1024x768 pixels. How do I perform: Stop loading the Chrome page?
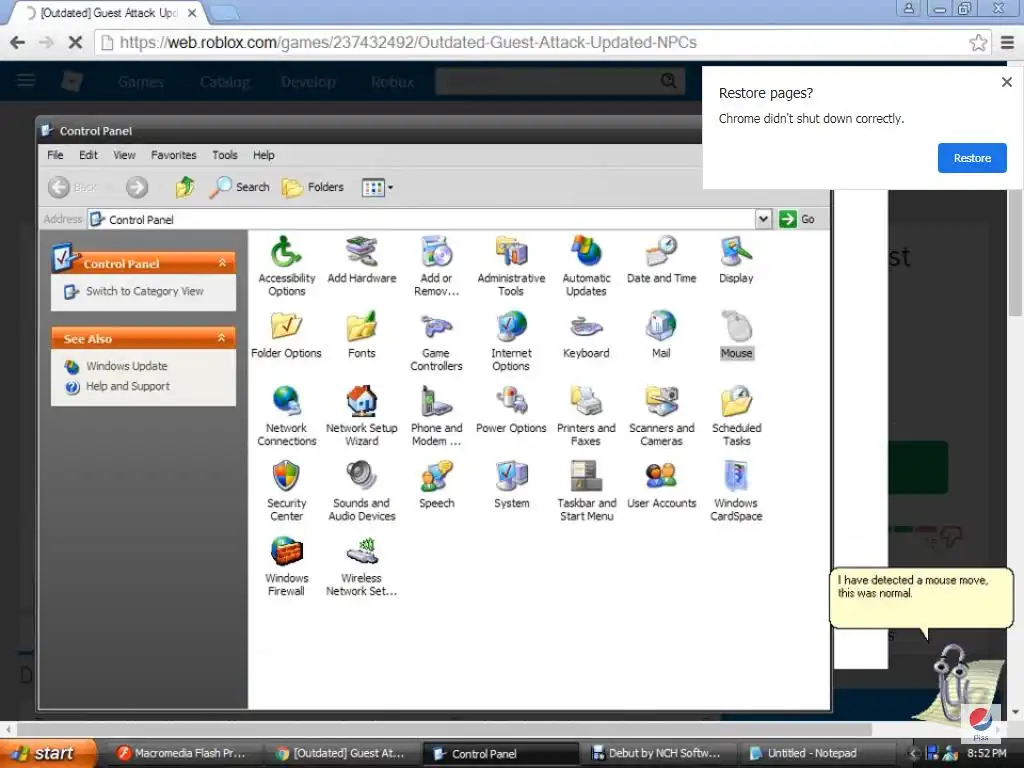click(75, 42)
